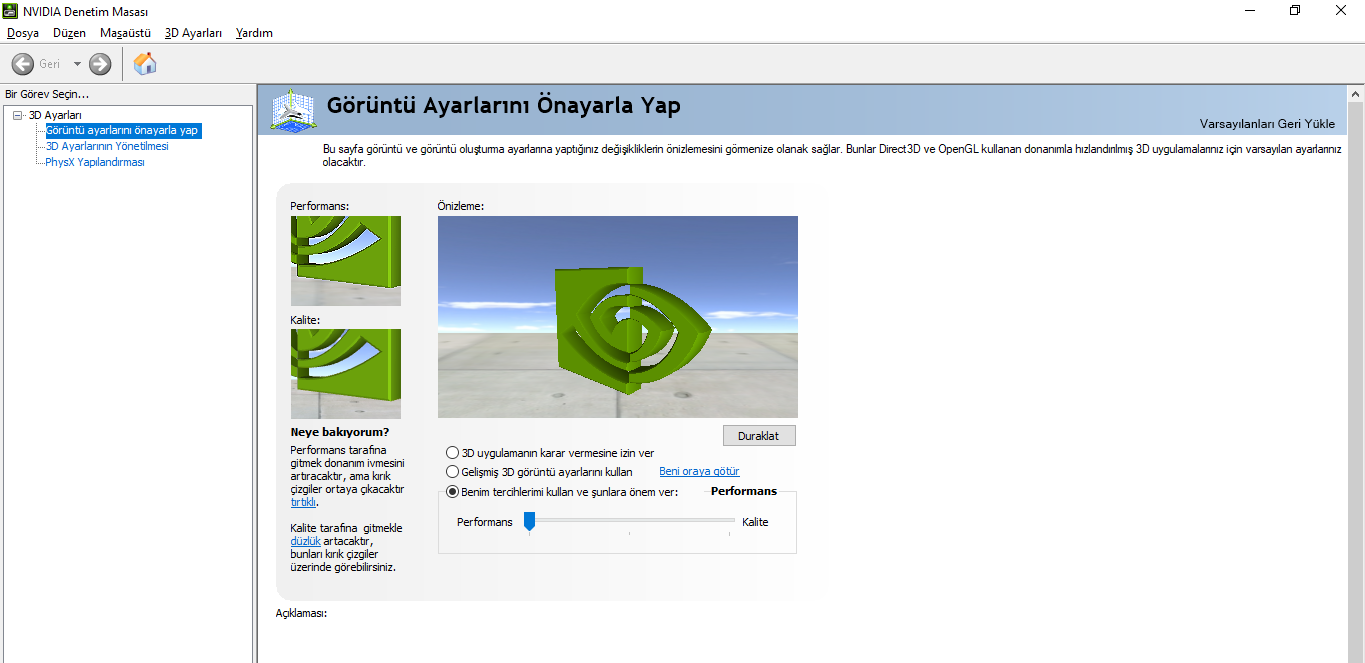Select Görüntü ayarlarını önayarla yap tree item
The width and height of the screenshot is (1365, 663).
pyautogui.click(x=123, y=130)
